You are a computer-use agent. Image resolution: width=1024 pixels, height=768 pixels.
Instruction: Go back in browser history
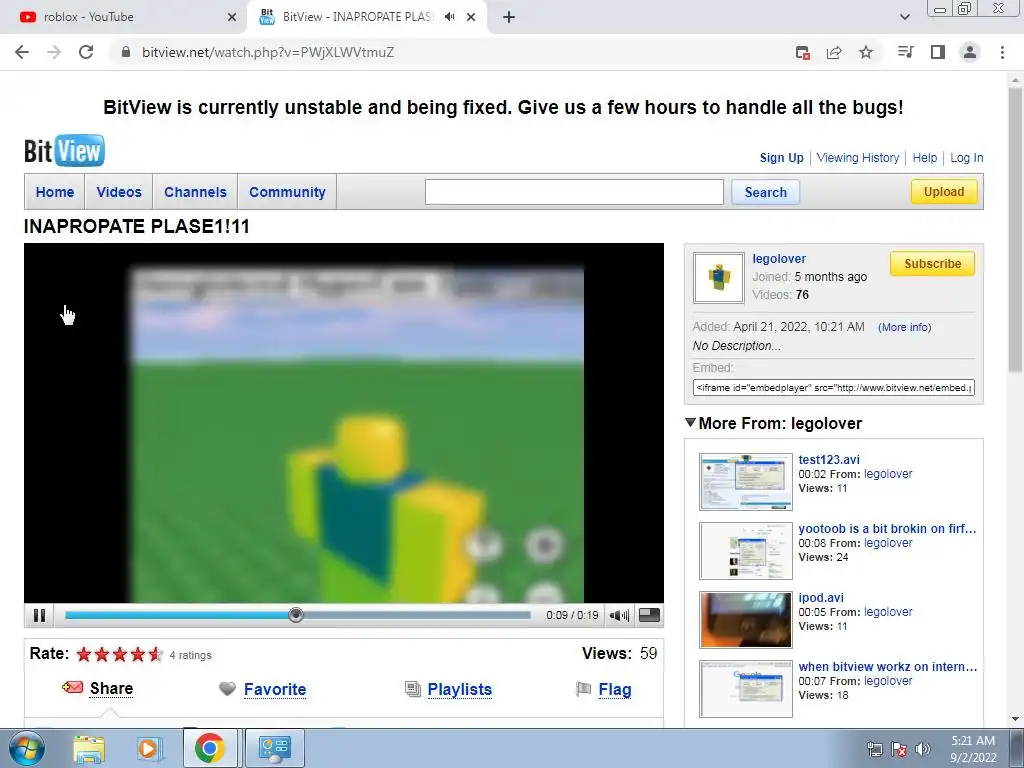click(22, 52)
